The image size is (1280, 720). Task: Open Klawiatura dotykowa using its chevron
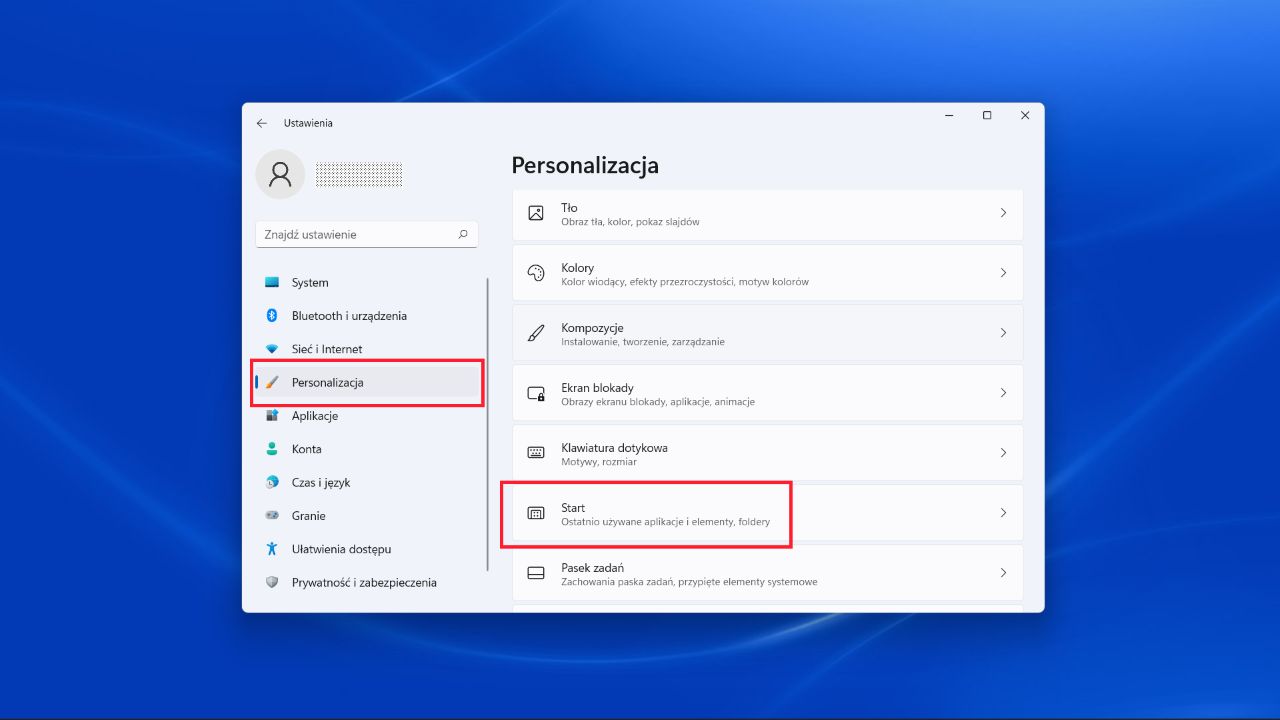pos(1003,453)
